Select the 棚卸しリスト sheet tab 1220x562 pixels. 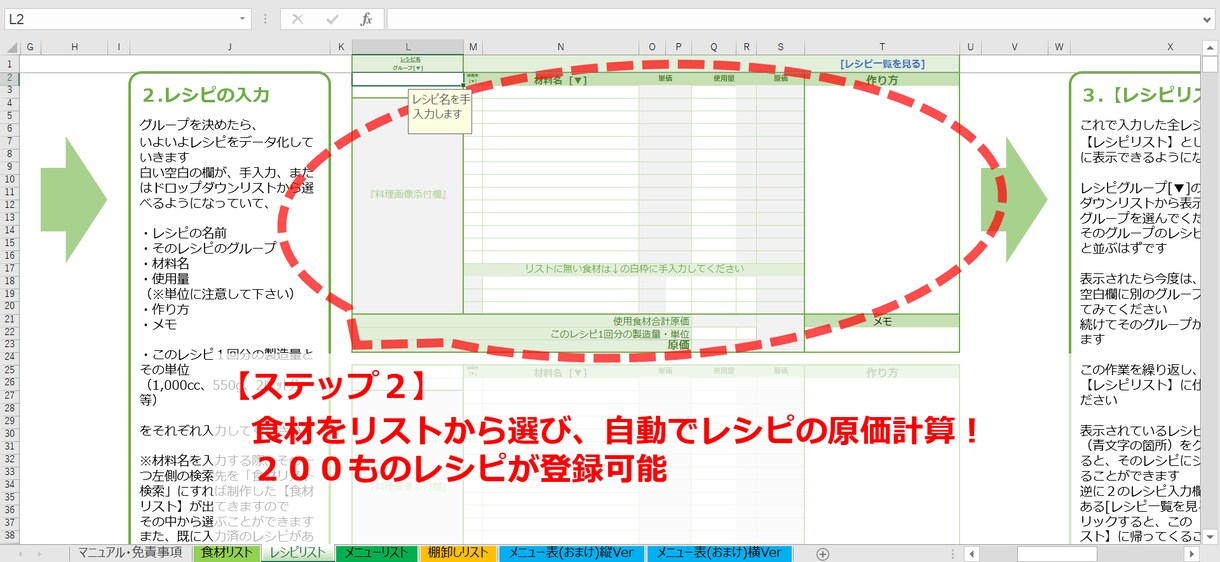[457, 553]
